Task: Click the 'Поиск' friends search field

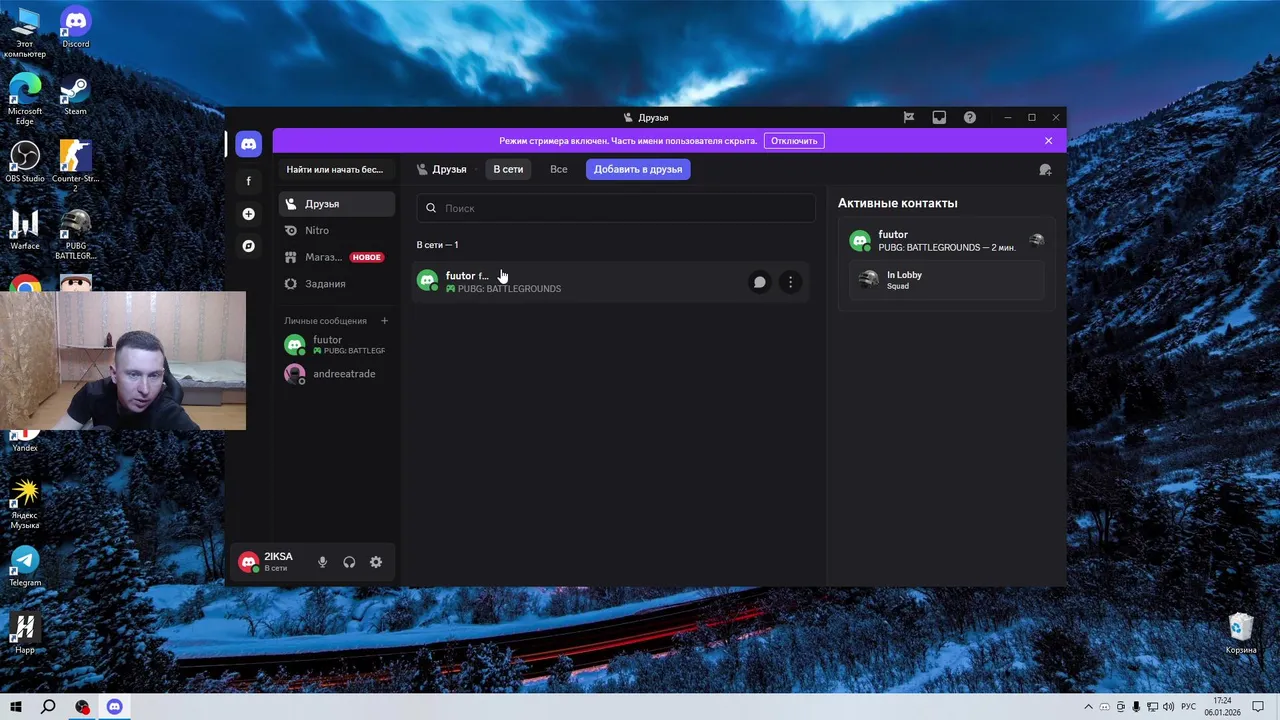Action: pyautogui.click(x=616, y=208)
